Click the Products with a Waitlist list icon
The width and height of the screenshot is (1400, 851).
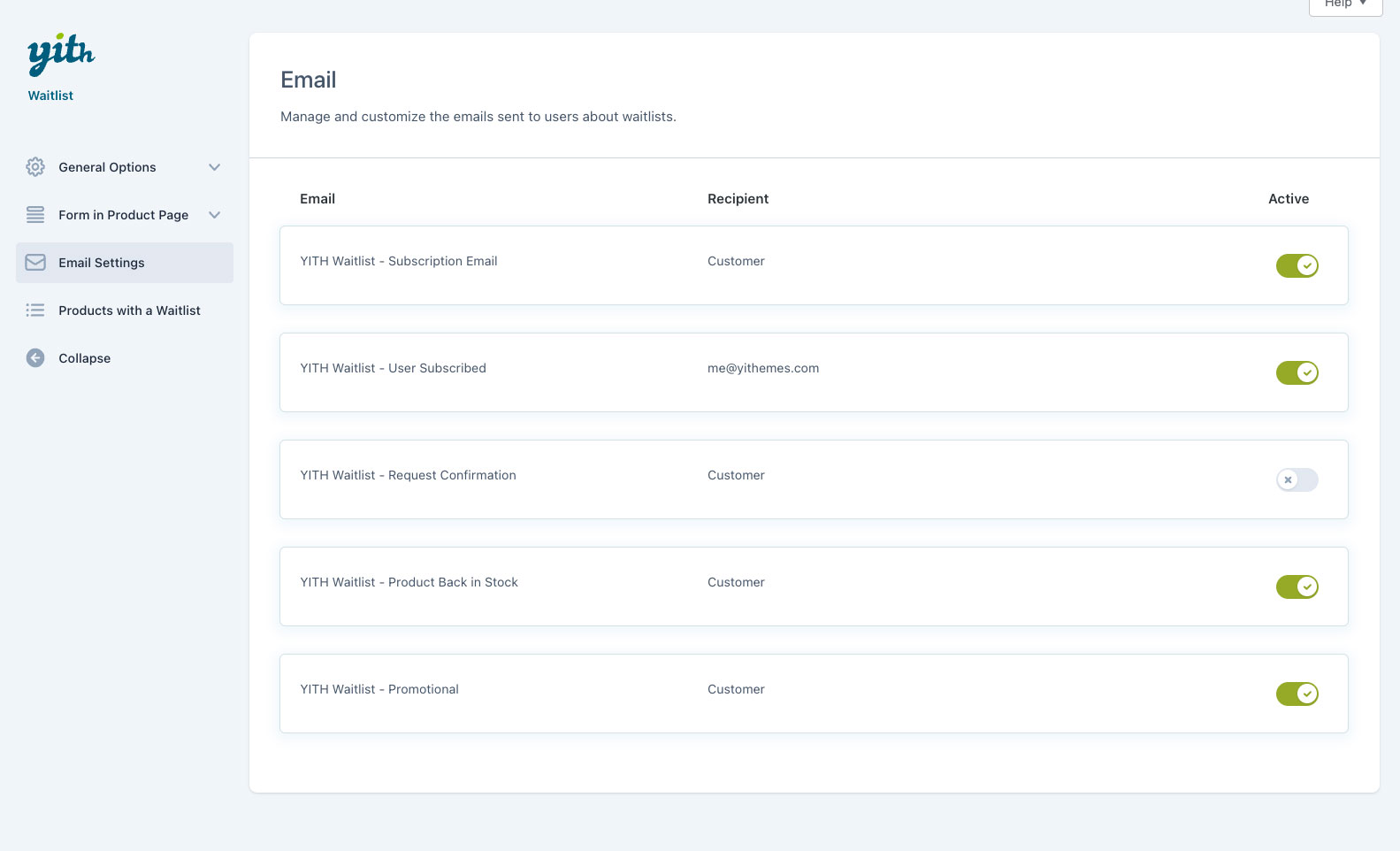tap(35, 310)
